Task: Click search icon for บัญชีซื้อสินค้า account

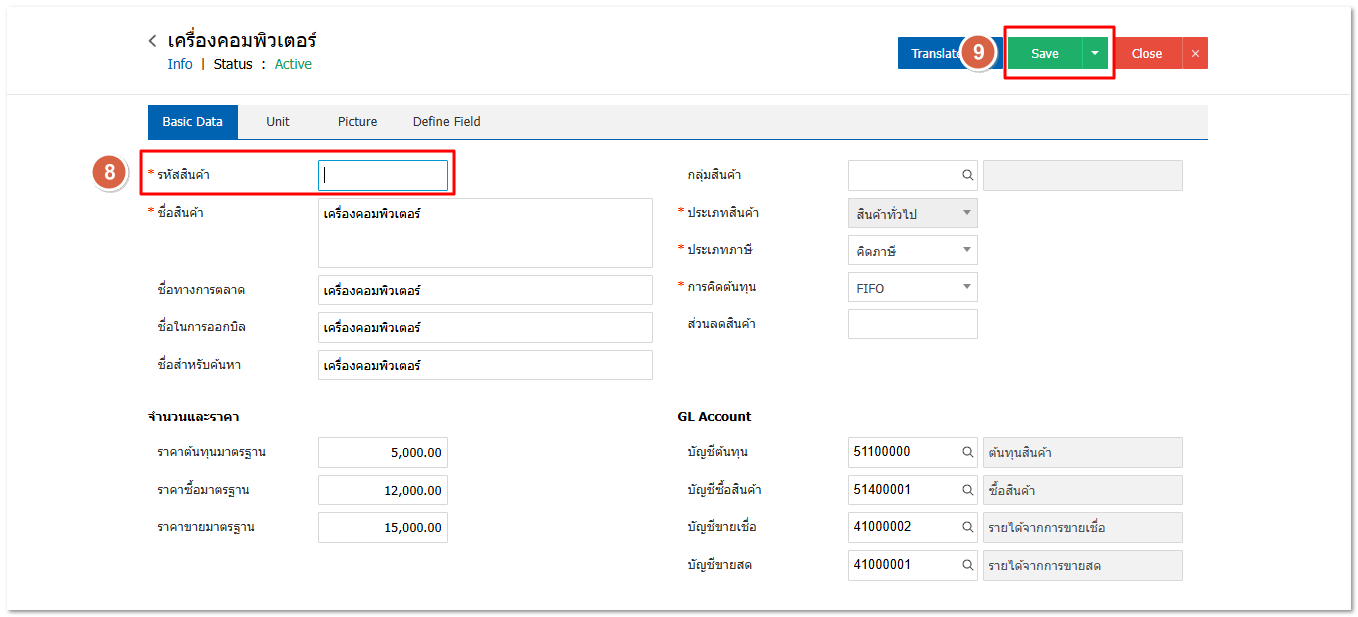Action: (967, 490)
